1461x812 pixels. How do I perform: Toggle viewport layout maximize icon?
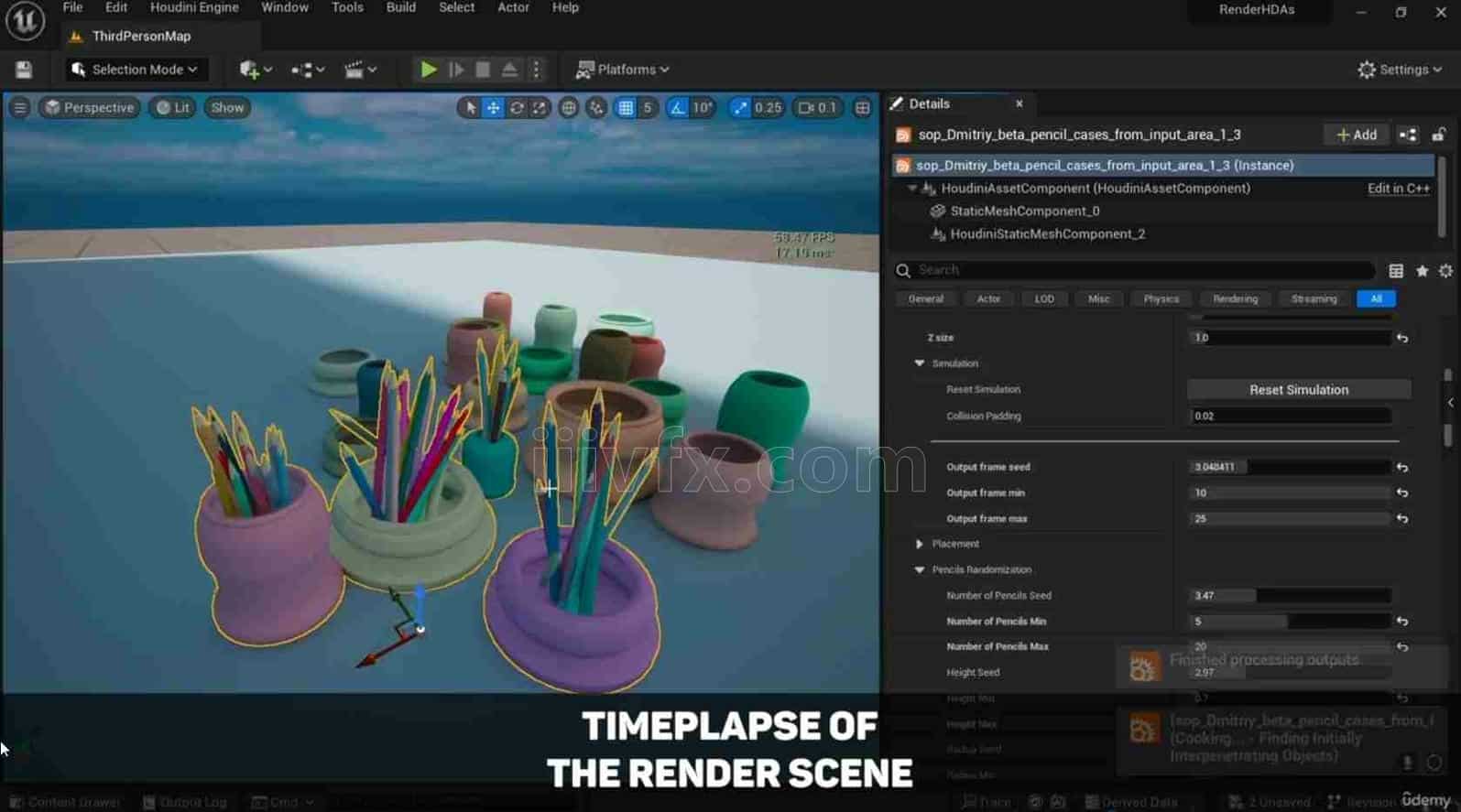pyautogui.click(x=862, y=108)
